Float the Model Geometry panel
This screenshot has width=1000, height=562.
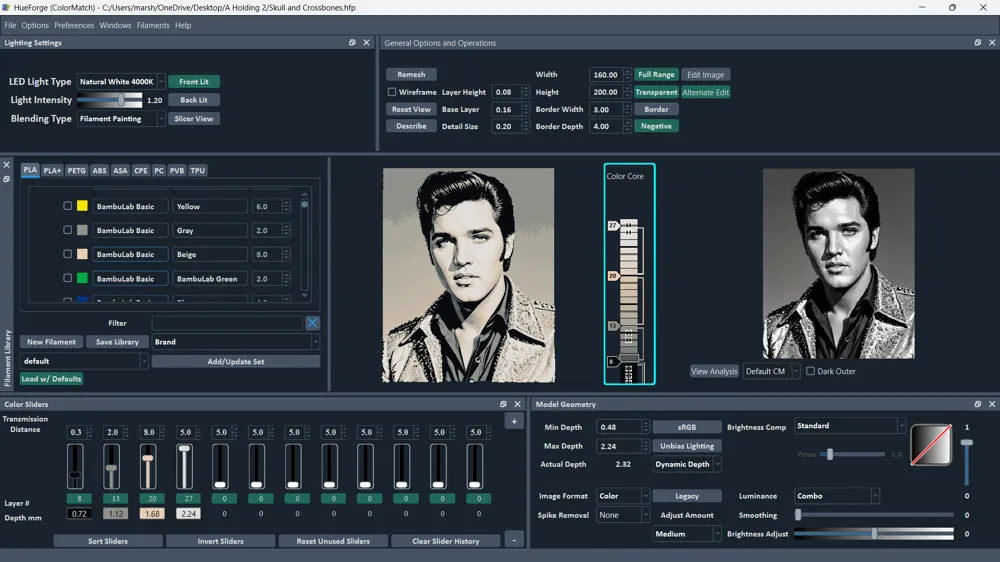978,404
